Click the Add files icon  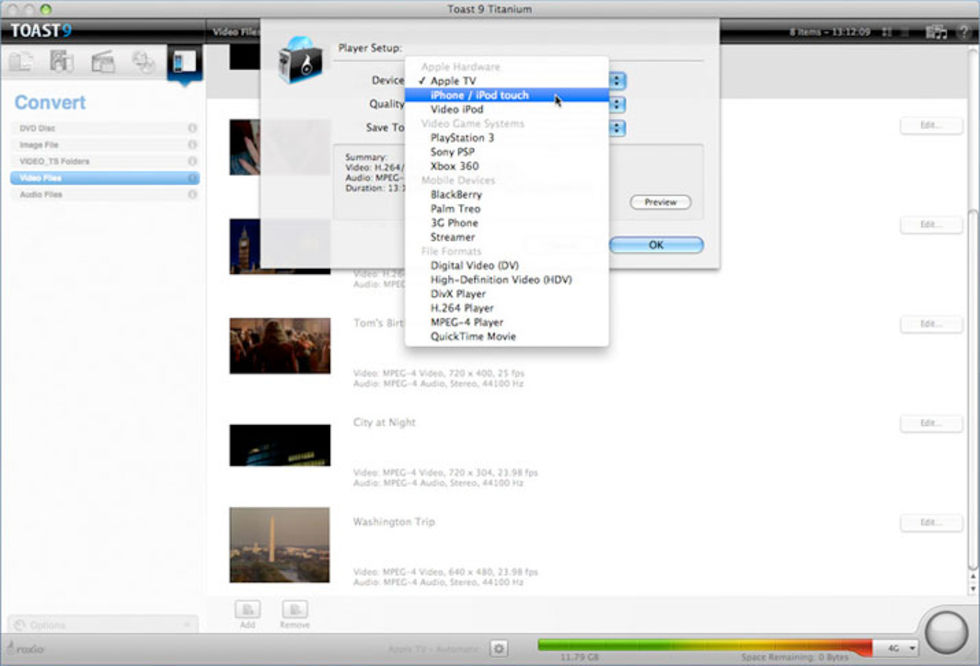point(247,609)
